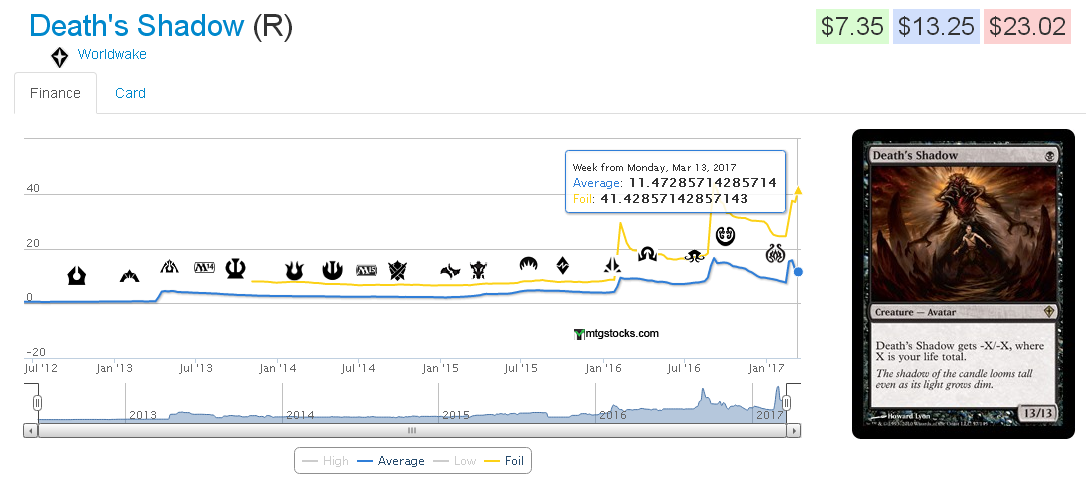Click the left range handle in navigator
Image resolution: width=1086 pixels, height=482 pixels.
coord(38,402)
